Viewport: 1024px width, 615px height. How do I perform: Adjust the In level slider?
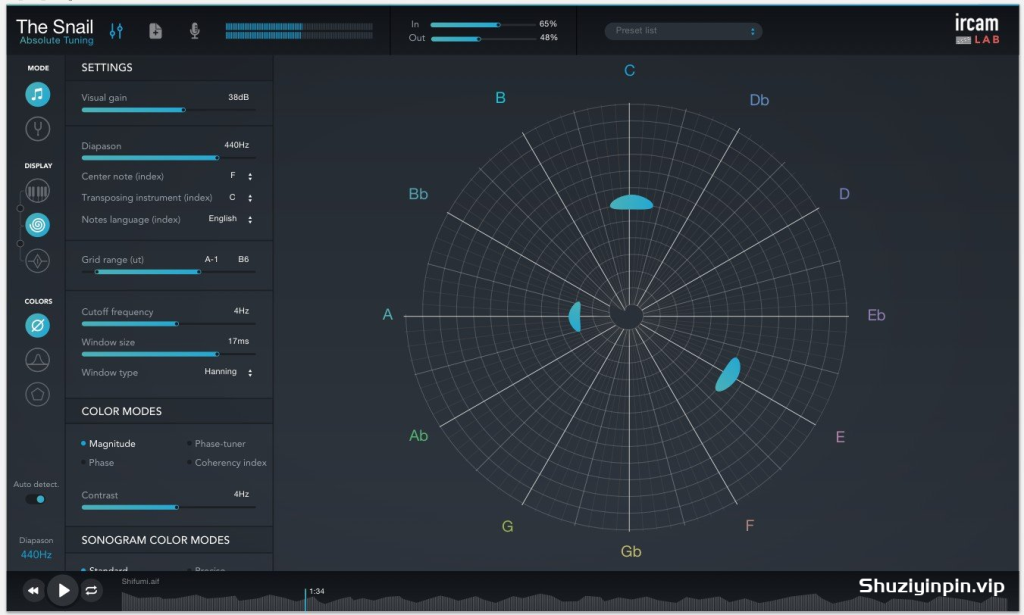click(483, 25)
